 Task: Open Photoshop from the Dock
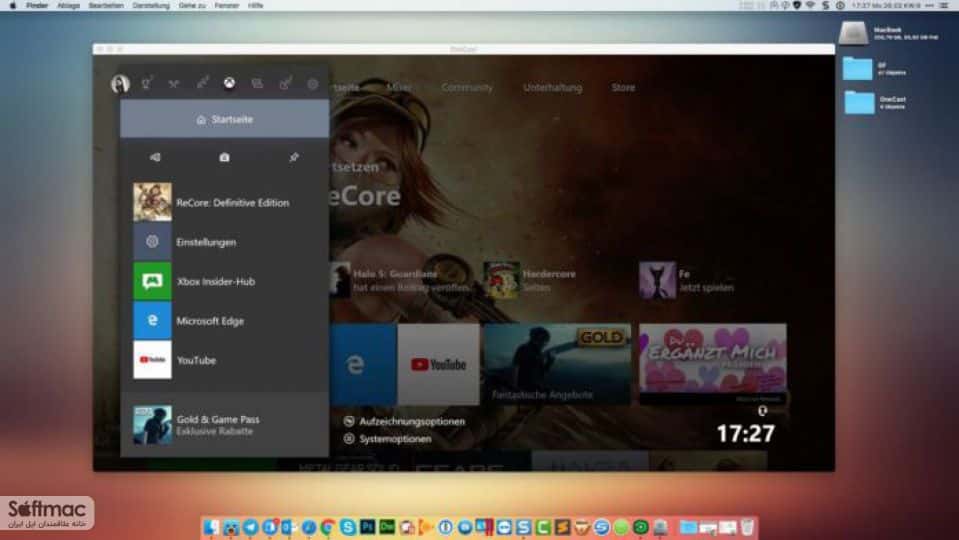pyautogui.click(x=368, y=527)
